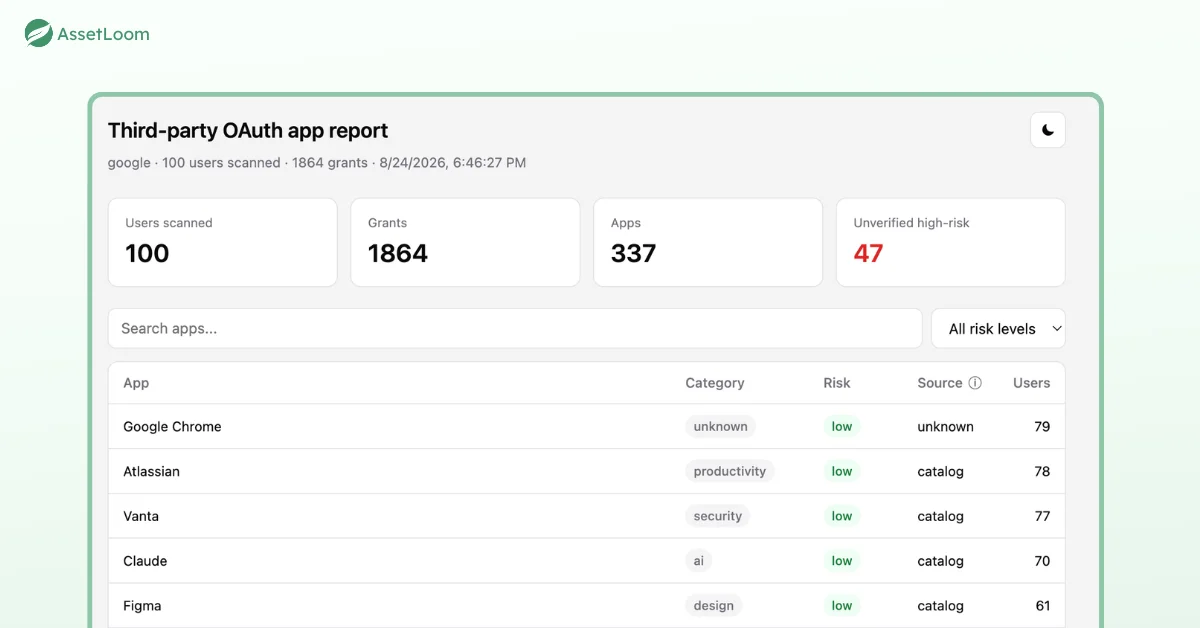The width and height of the screenshot is (1200, 628).
Task: Click the low risk badge for Vanta
Action: 842,516
